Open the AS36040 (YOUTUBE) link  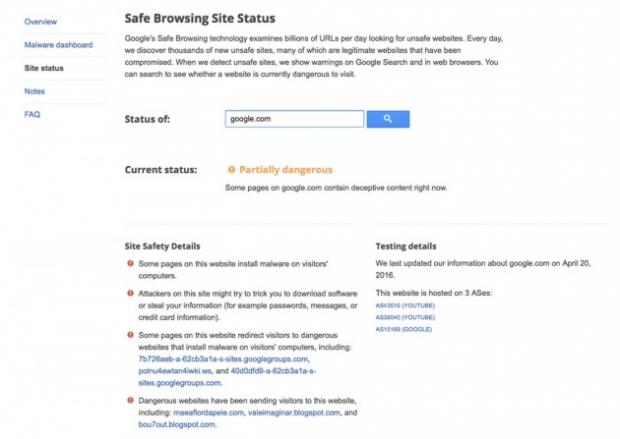click(404, 316)
